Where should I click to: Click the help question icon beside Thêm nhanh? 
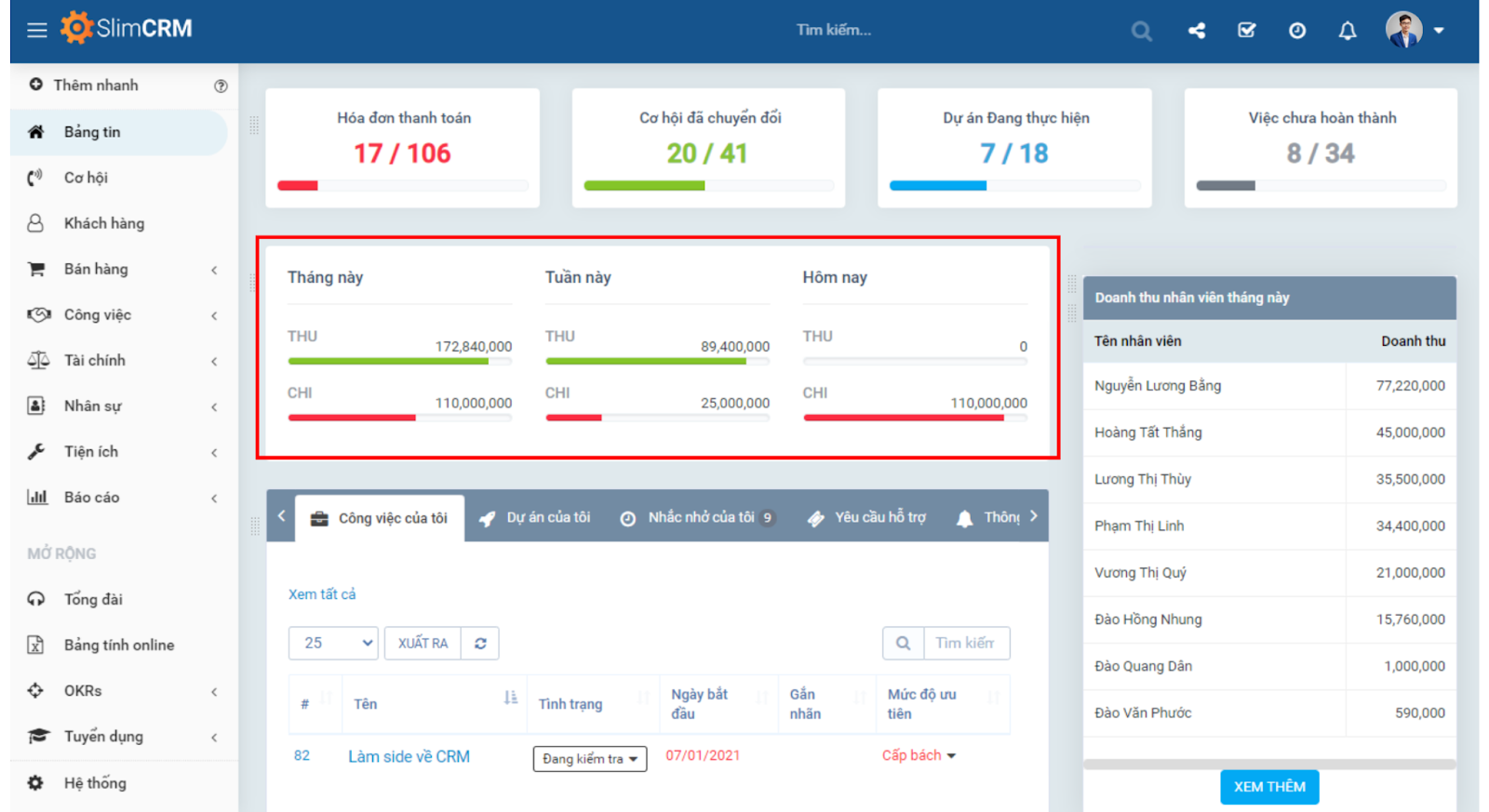point(221,86)
